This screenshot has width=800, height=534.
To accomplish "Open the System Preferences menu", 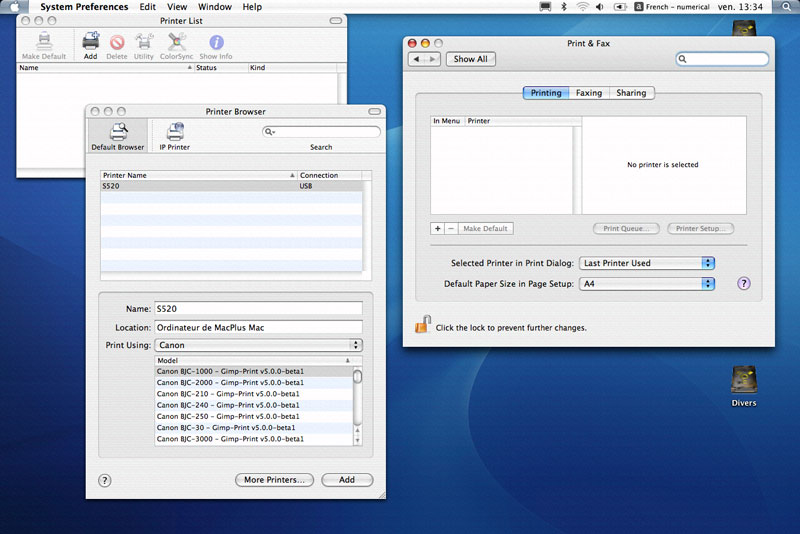I will 84,7.
